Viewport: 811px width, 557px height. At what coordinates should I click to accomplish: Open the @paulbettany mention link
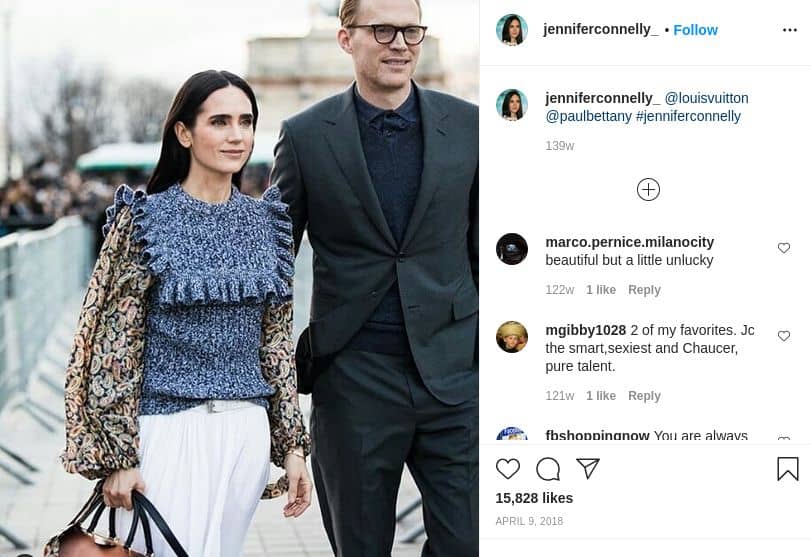pos(589,116)
